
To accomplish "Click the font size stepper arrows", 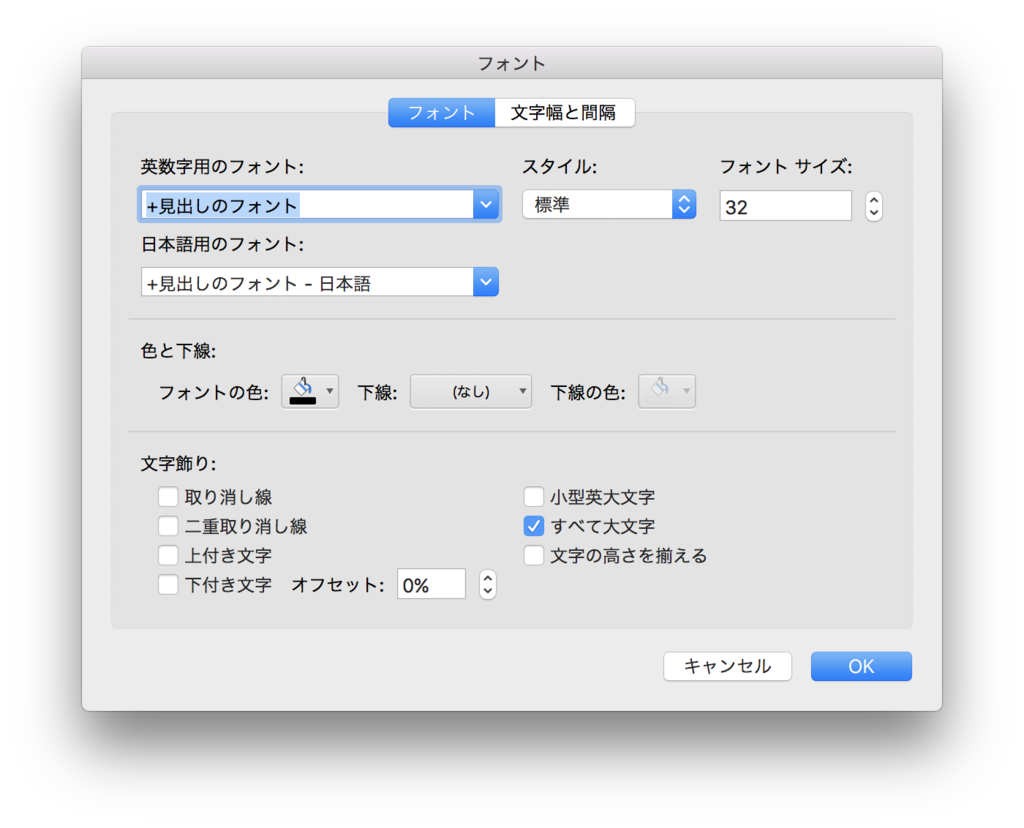I will [874, 206].
